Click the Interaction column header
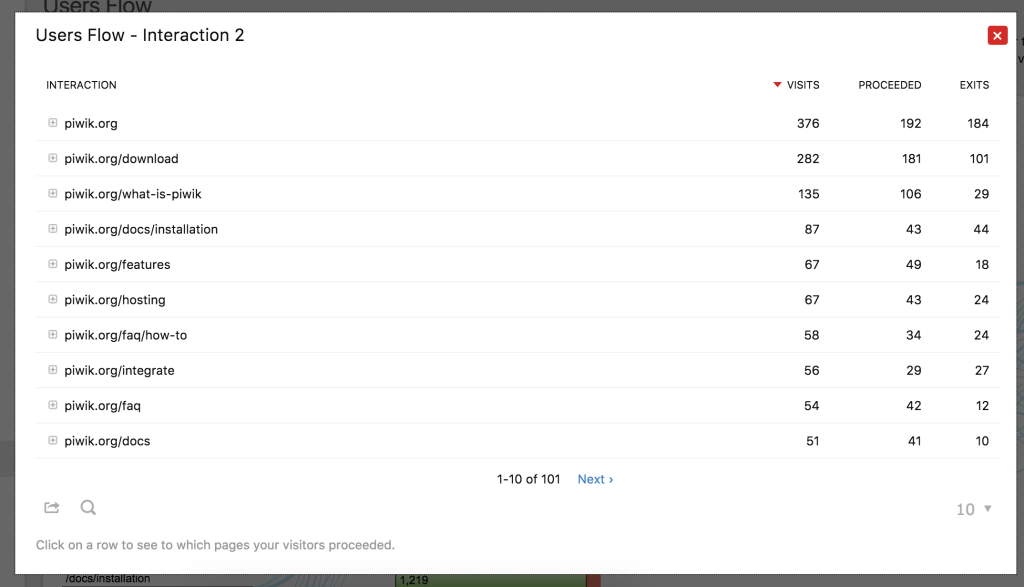 click(81, 85)
